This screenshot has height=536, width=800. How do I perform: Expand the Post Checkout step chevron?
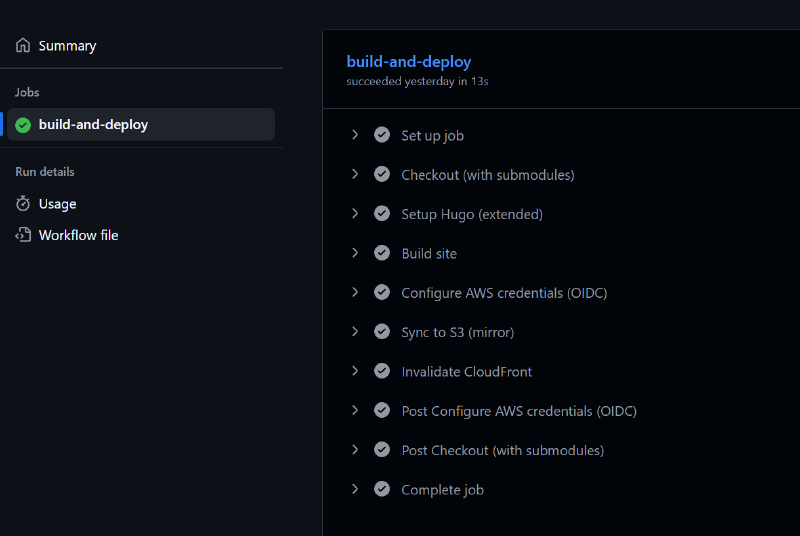click(x=355, y=450)
